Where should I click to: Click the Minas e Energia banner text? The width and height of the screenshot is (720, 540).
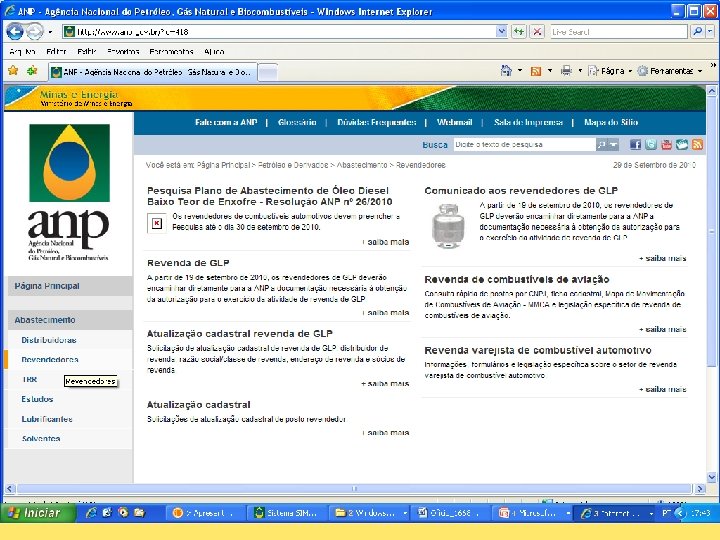click(x=79, y=95)
